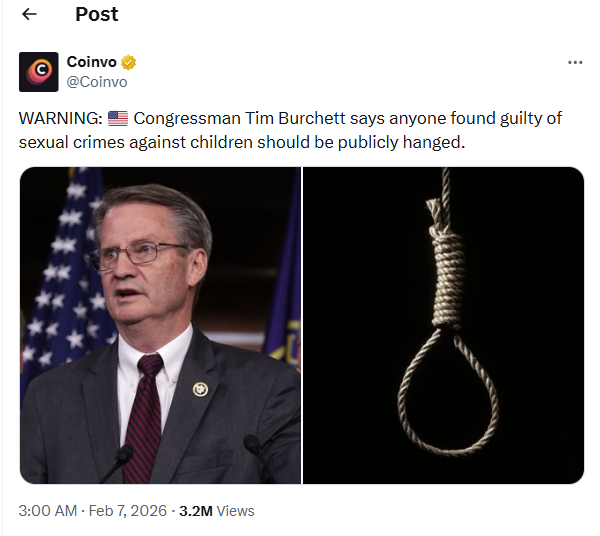Click the @Coinvo handle
Screen dimensions: 600x536
[96, 82]
